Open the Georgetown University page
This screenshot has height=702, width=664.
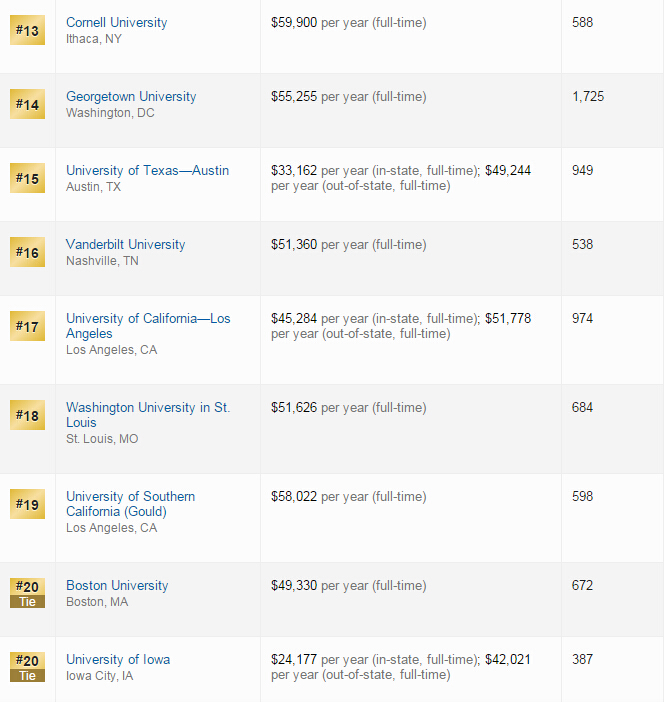click(131, 96)
